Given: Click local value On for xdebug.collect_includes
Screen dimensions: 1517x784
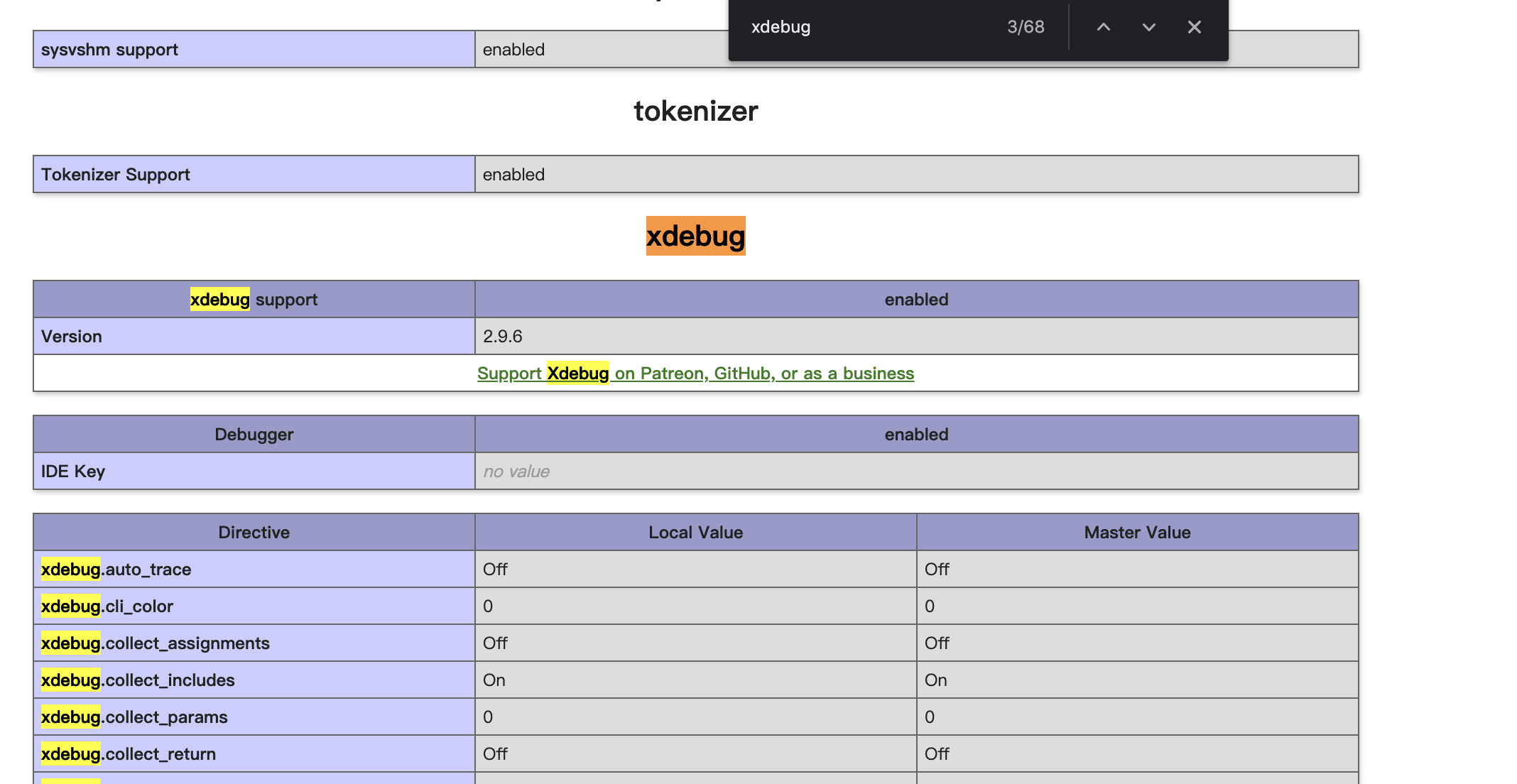Looking at the screenshot, I should [695, 680].
